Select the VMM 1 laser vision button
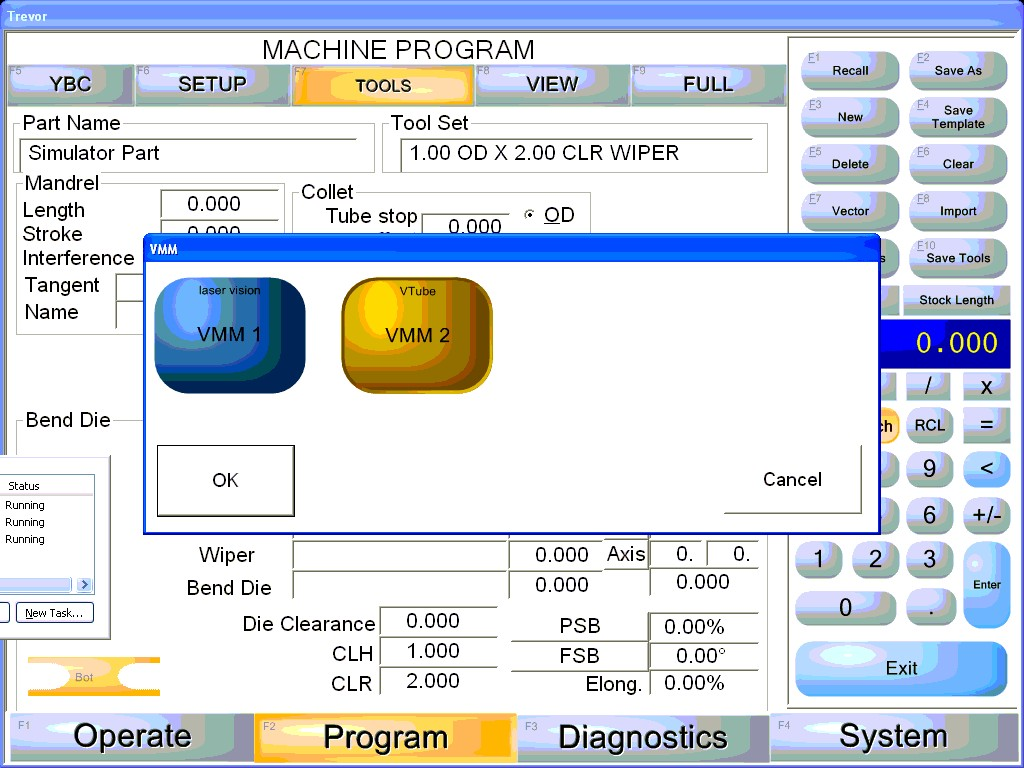The height and width of the screenshot is (768, 1024). [x=230, y=335]
